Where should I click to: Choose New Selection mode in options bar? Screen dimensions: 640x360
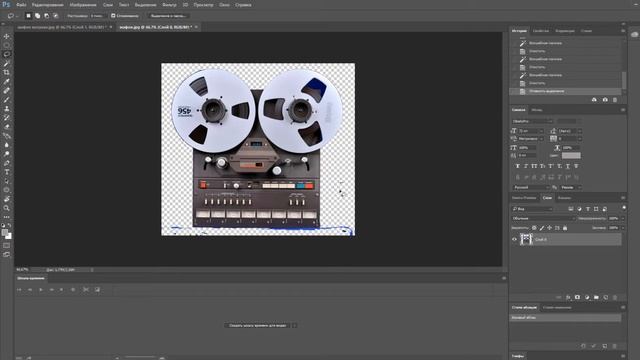pyautogui.click(x=28, y=16)
